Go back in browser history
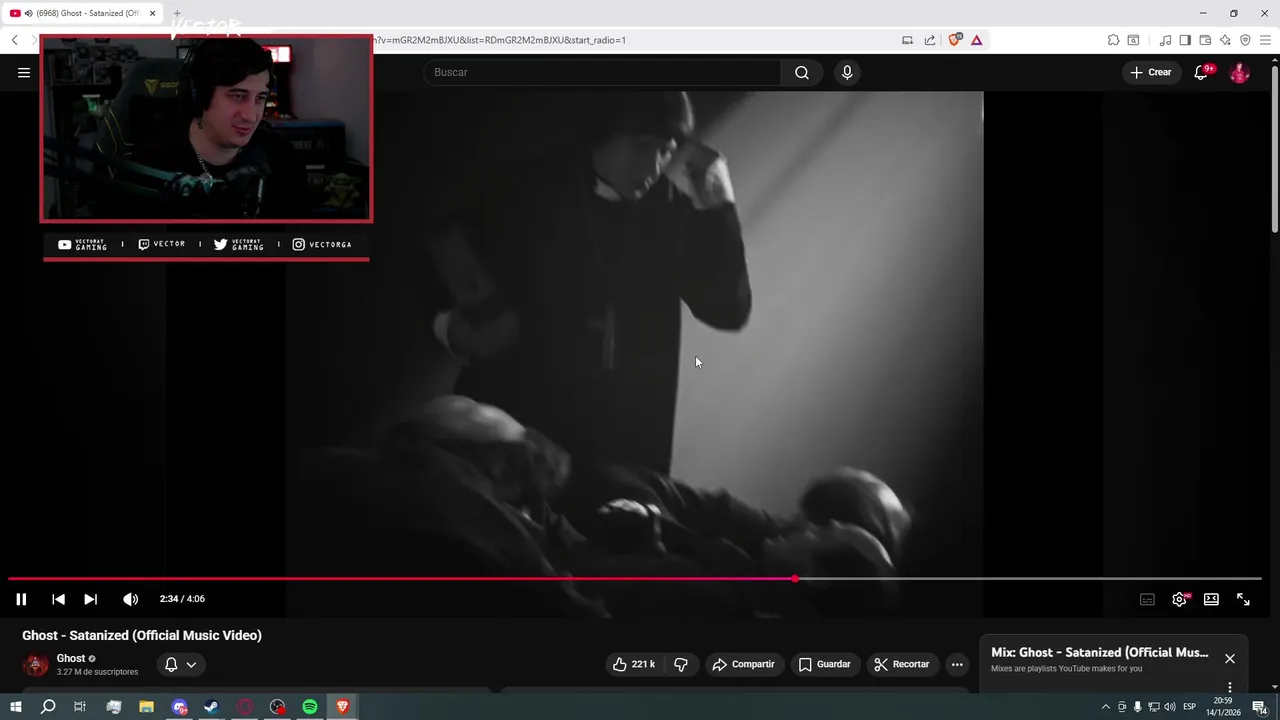 point(15,40)
